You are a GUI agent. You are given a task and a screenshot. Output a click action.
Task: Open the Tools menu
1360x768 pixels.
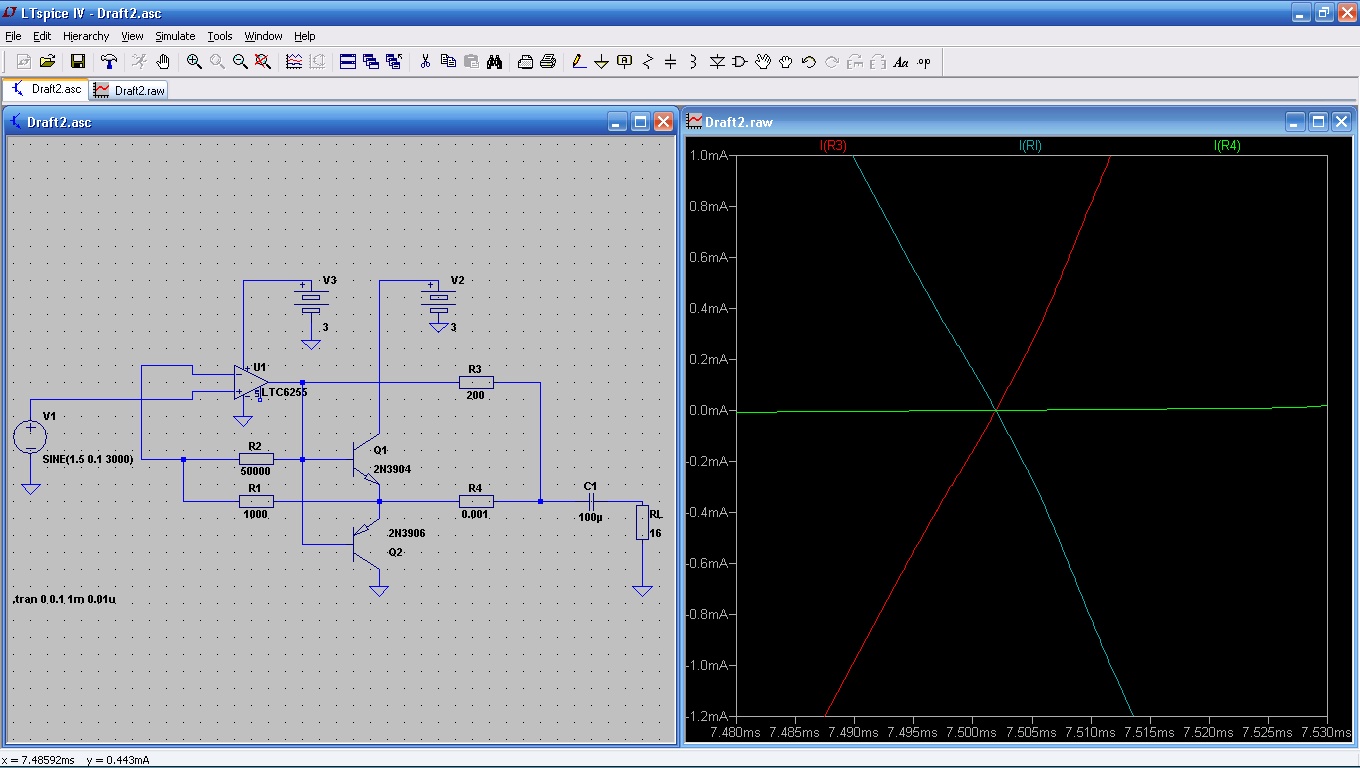click(x=220, y=36)
